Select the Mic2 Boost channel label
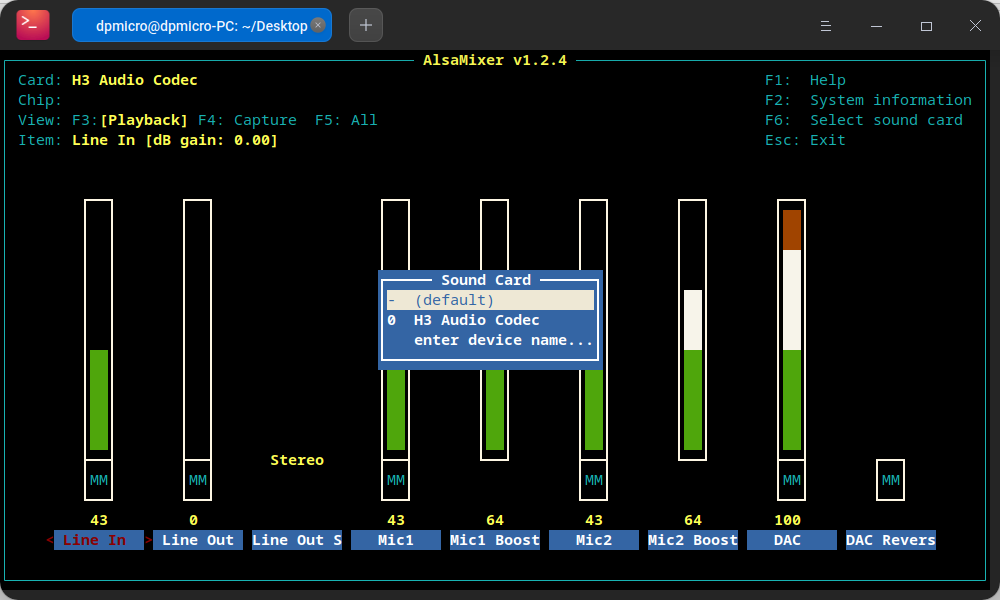The width and height of the screenshot is (1000, 600). pos(693,540)
